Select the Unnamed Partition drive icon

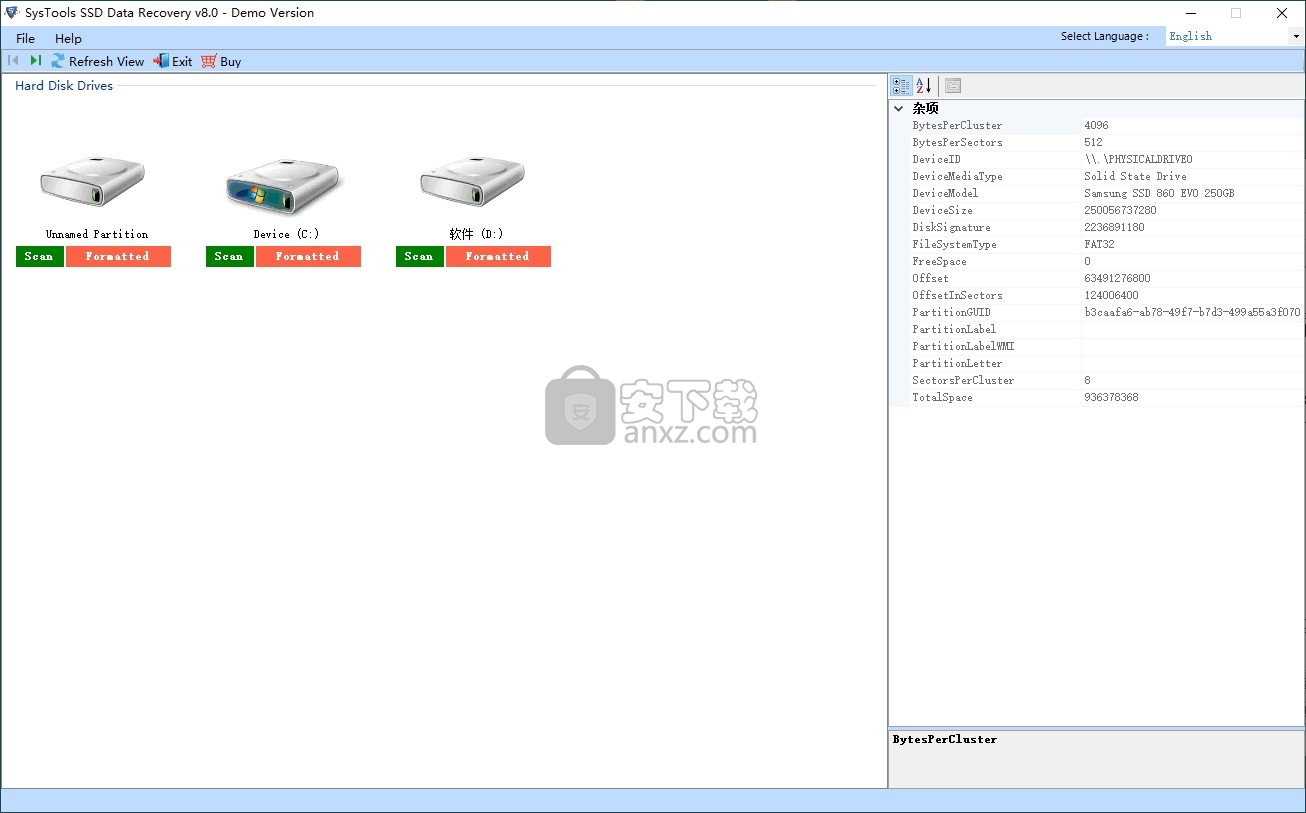(x=93, y=181)
